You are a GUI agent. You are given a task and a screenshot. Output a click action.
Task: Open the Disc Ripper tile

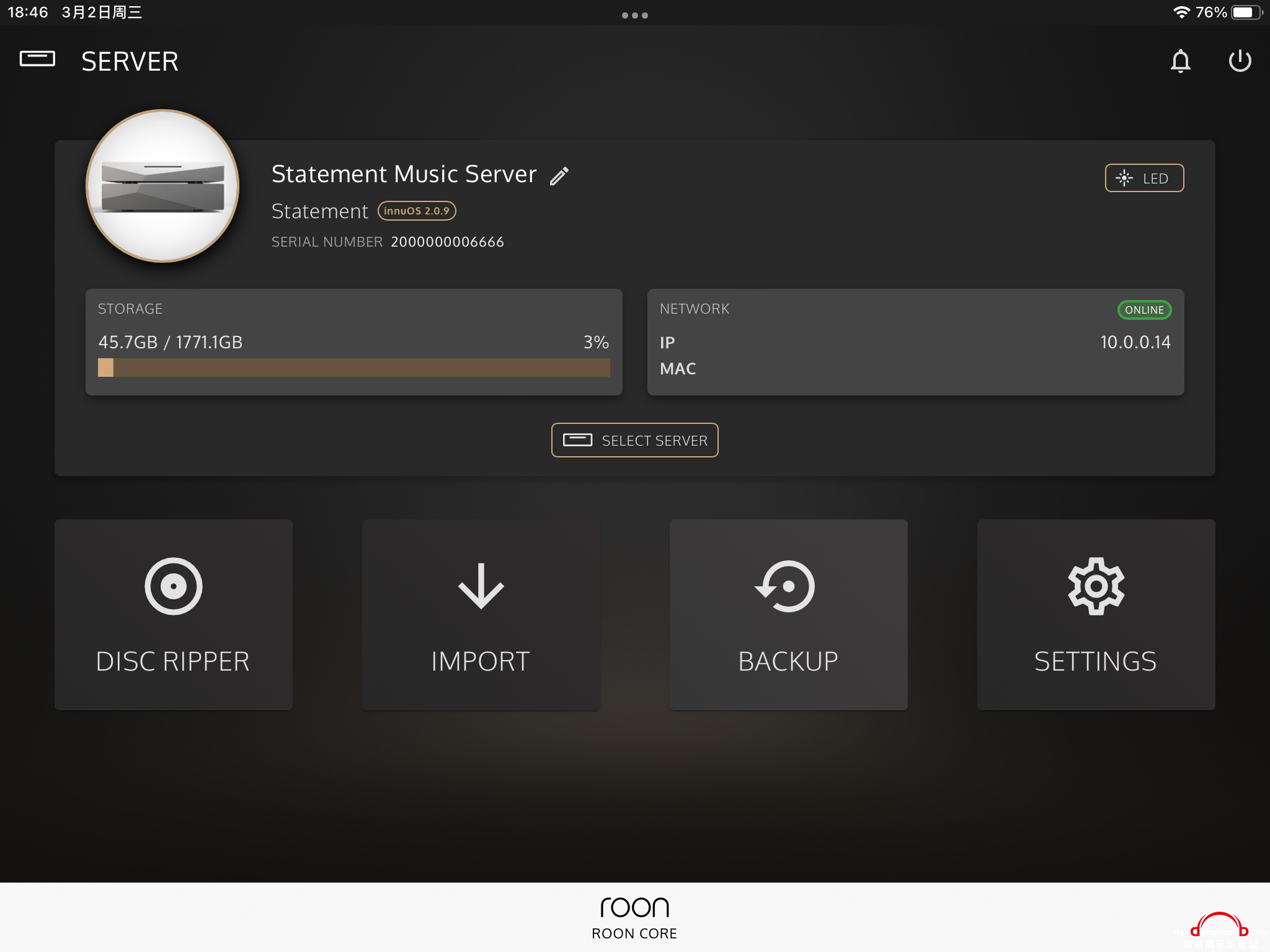[x=174, y=615]
